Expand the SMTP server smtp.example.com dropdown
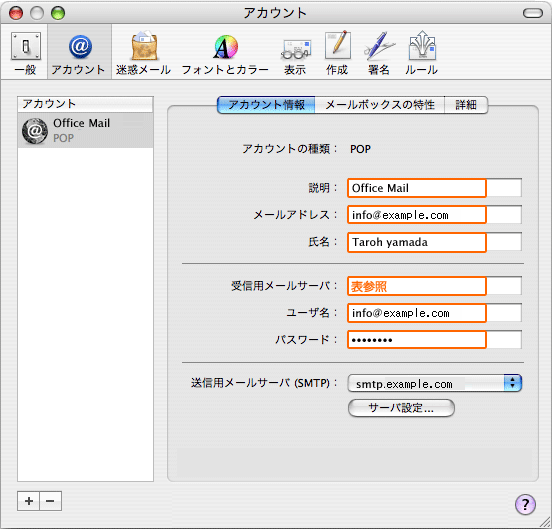The image size is (552, 529). click(435, 383)
